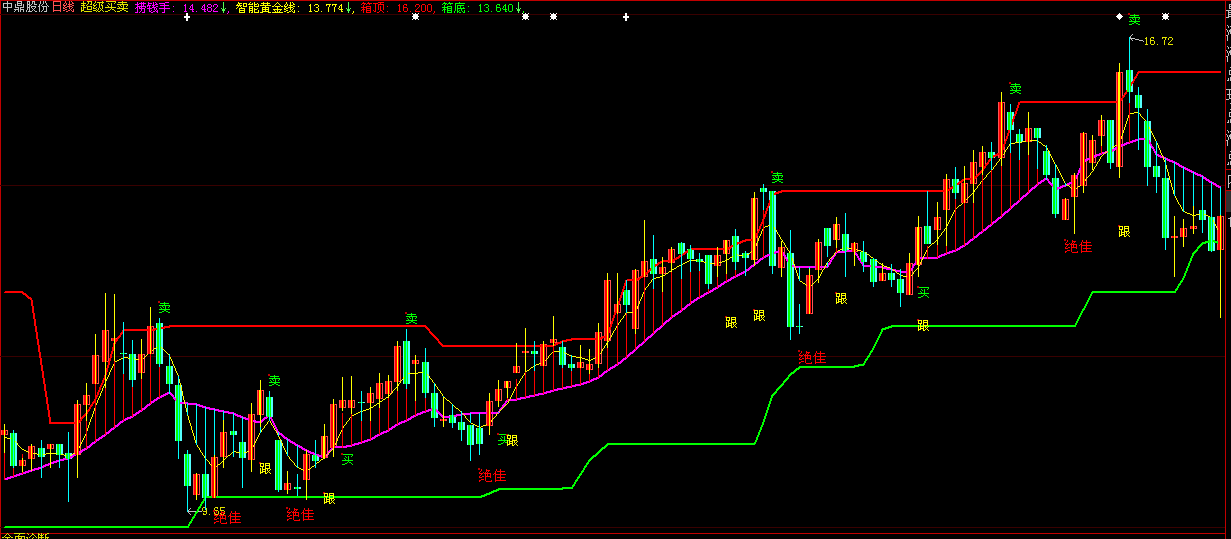Click the 中鼎股份 stock name

(x=25, y=7)
